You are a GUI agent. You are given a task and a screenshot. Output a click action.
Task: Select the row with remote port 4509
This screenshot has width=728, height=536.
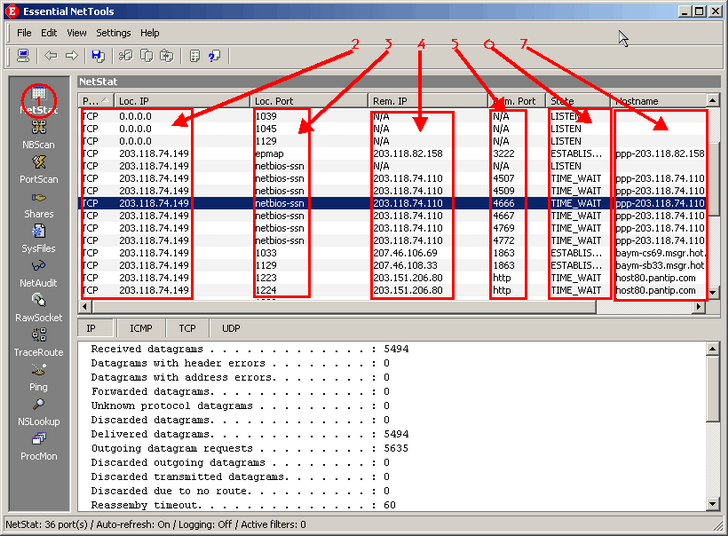393,191
